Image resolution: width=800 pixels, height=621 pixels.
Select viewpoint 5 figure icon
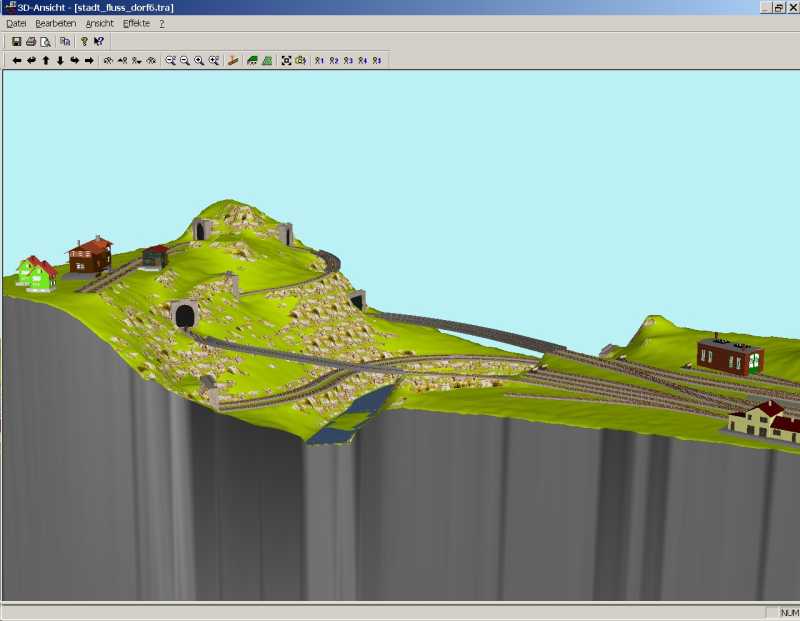pyautogui.click(x=377, y=60)
